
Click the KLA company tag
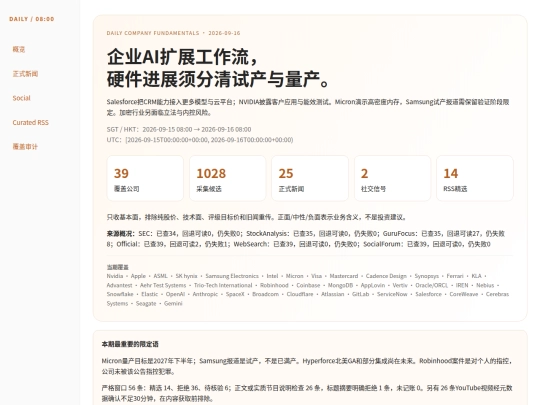pos(476,276)
